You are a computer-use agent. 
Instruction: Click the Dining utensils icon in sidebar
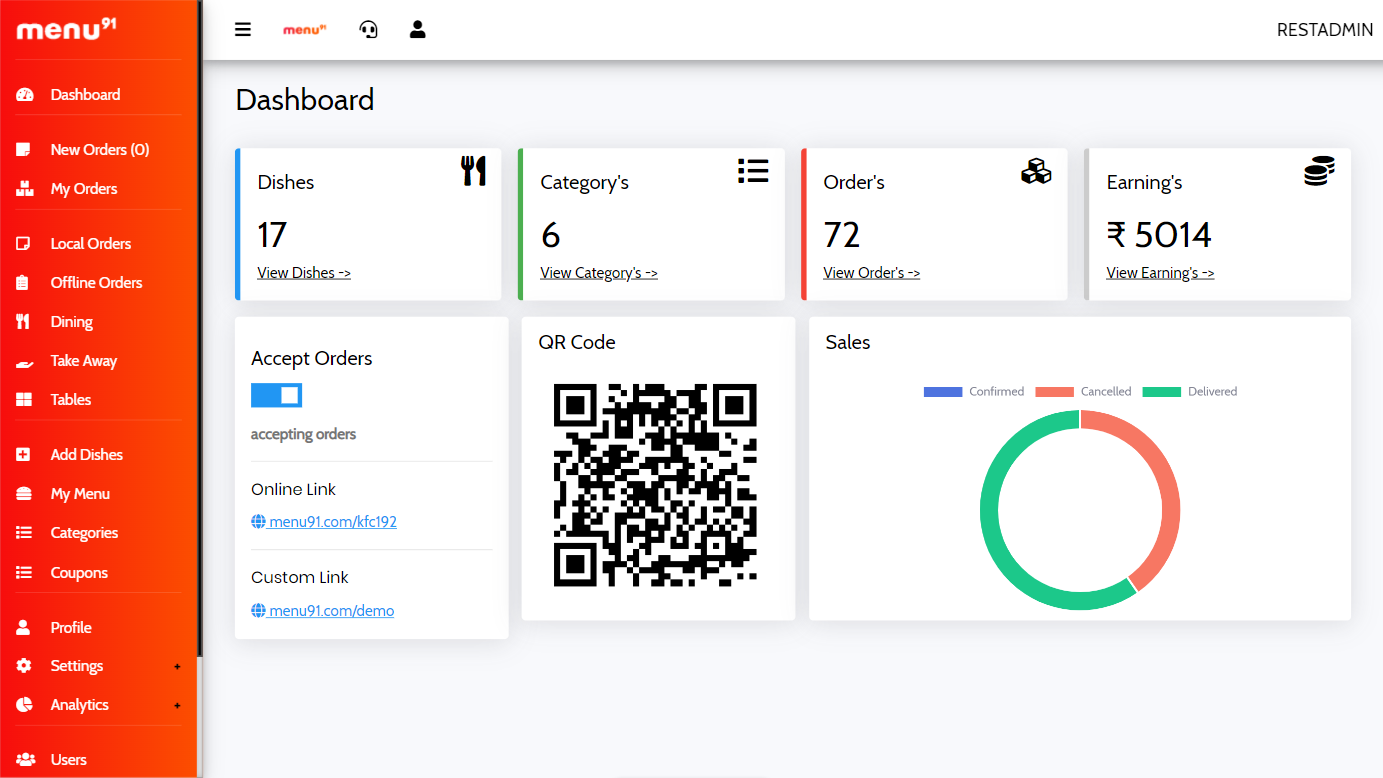23,322
